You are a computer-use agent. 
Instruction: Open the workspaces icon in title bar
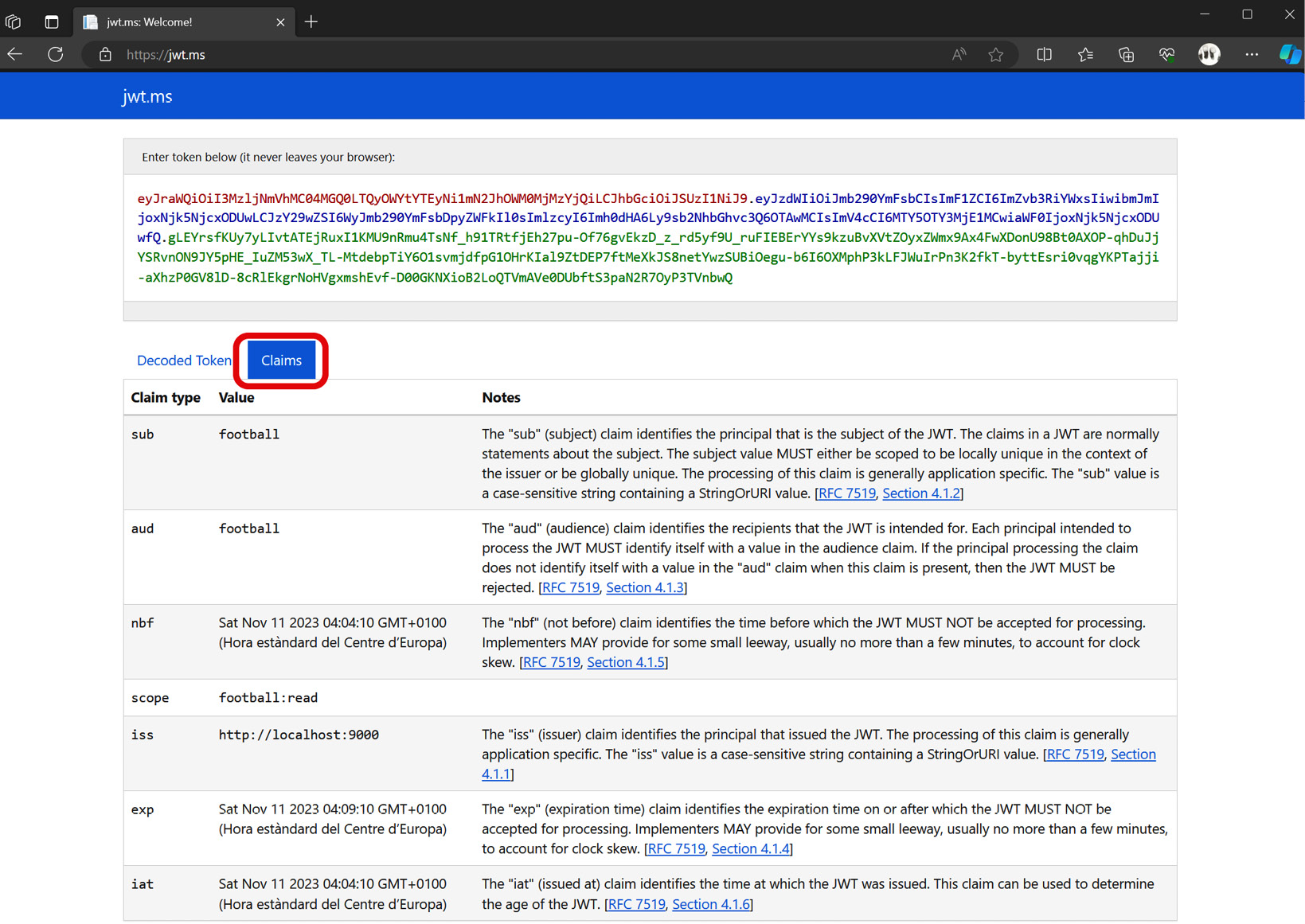coord(14,21)
